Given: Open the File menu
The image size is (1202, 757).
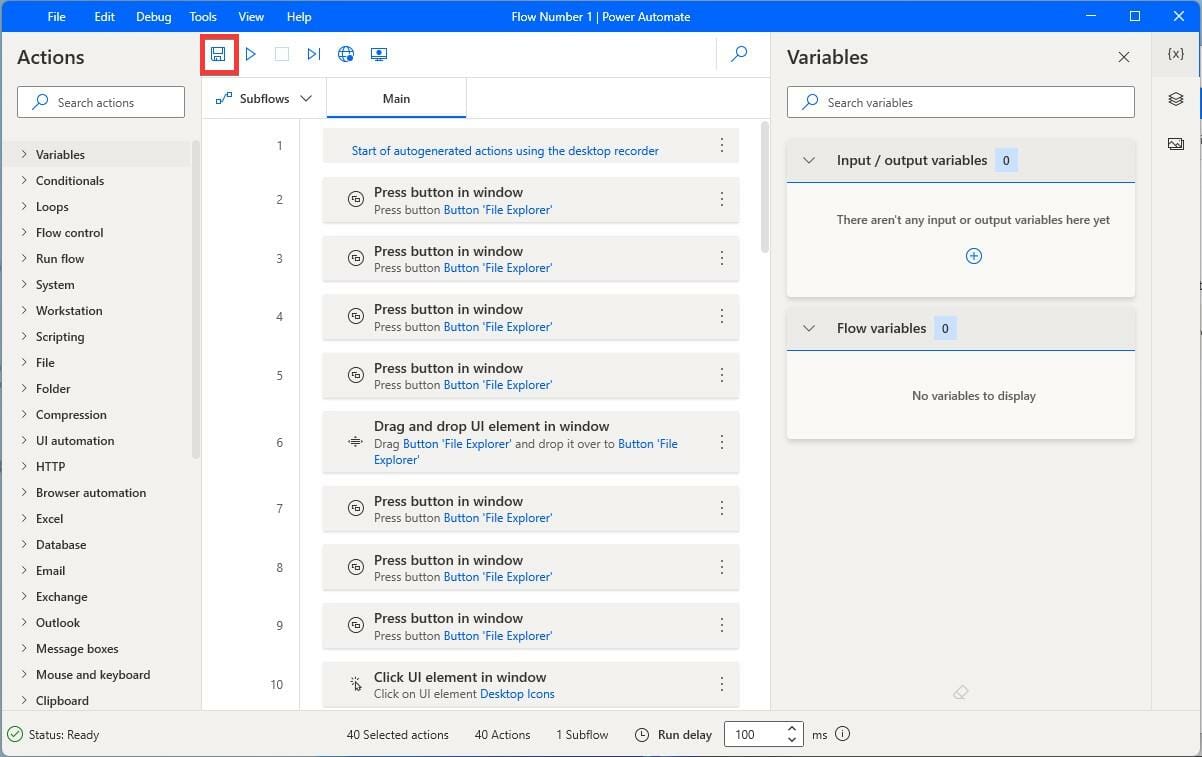Looking at the screenshot, I should coord(57,17).
